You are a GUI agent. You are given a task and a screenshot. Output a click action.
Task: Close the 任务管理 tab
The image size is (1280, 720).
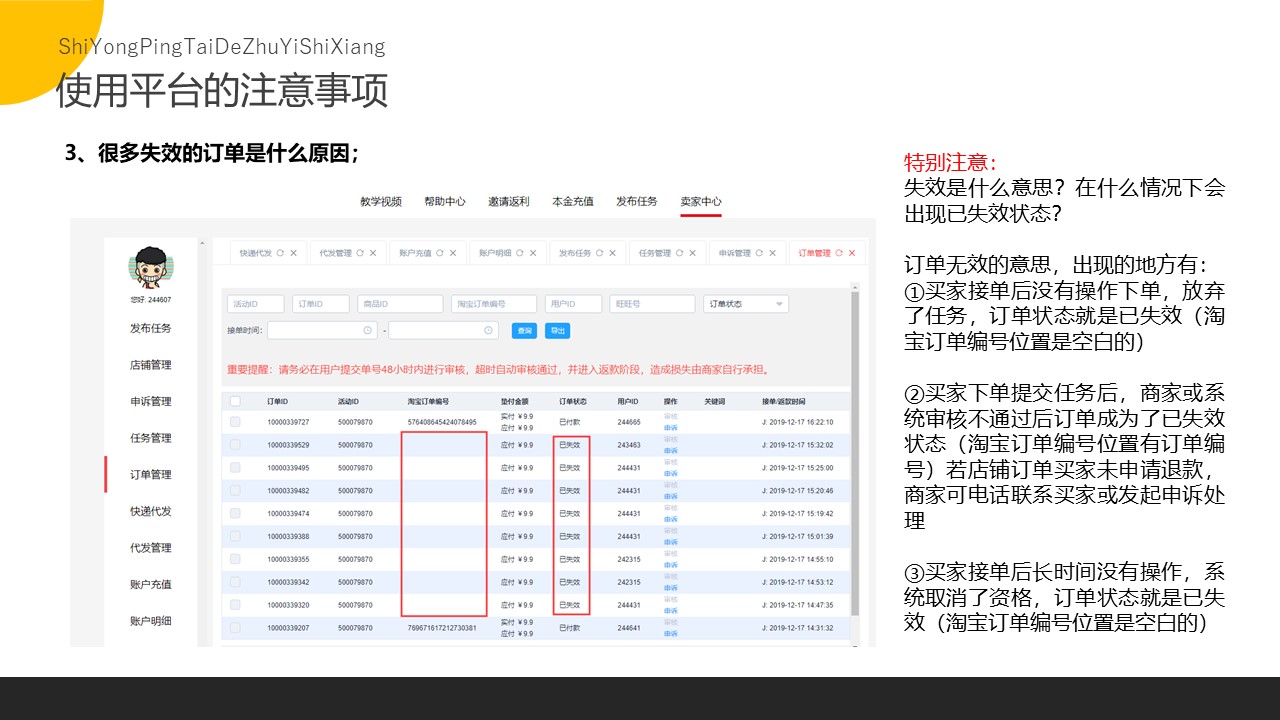click(x=692, y=253)
